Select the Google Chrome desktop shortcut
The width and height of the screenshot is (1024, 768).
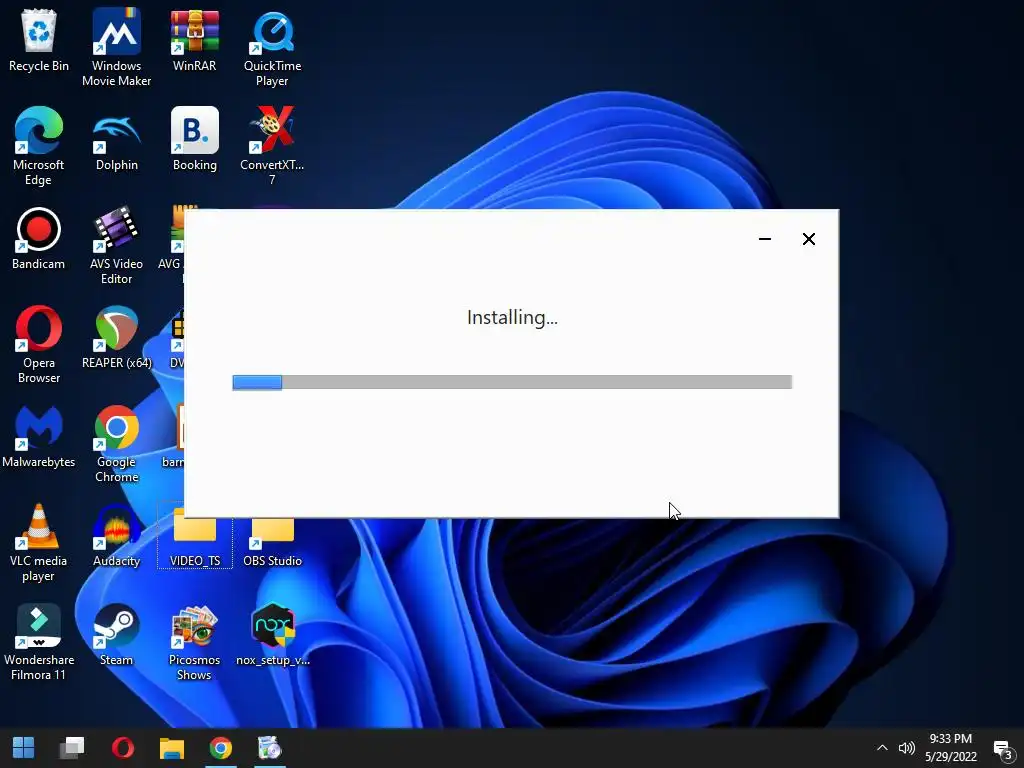point(116,444)
